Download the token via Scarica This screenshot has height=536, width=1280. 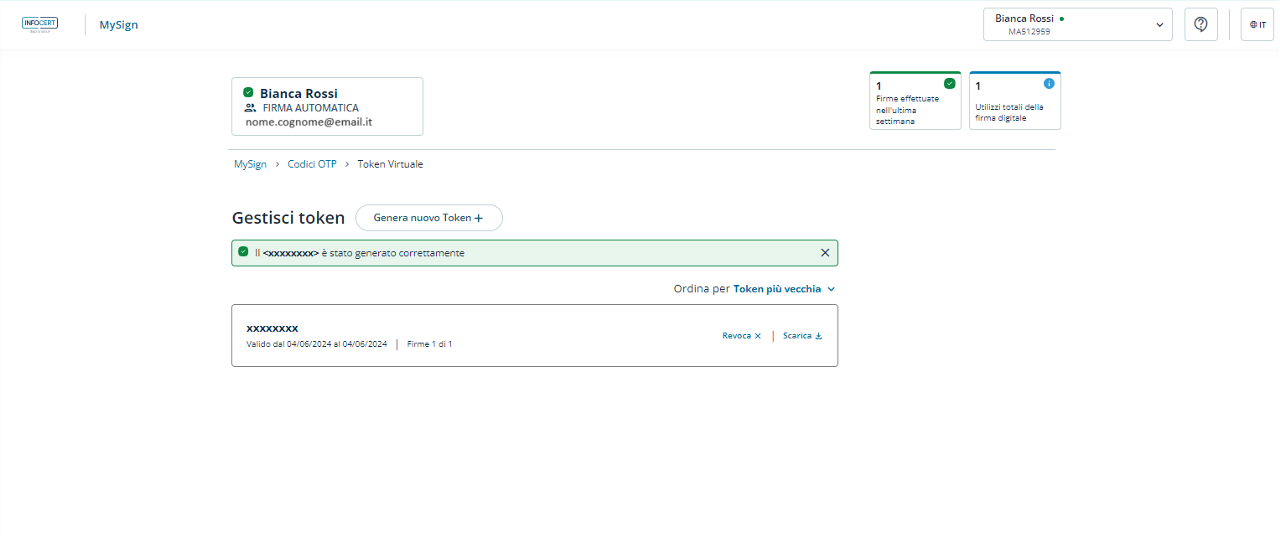click(x=802, y=336)
